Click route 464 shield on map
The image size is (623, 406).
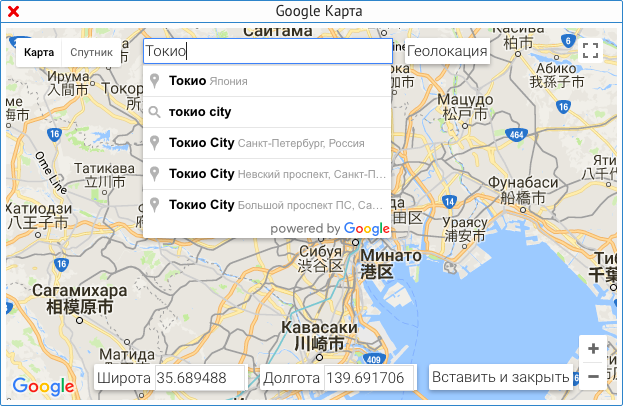(516, 135)
